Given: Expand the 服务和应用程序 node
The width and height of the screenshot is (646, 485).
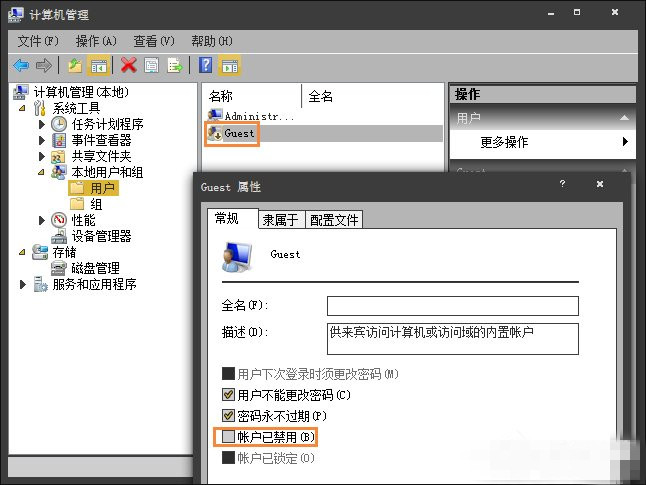Looking at the screenshot, I should [x=23, y=285].
